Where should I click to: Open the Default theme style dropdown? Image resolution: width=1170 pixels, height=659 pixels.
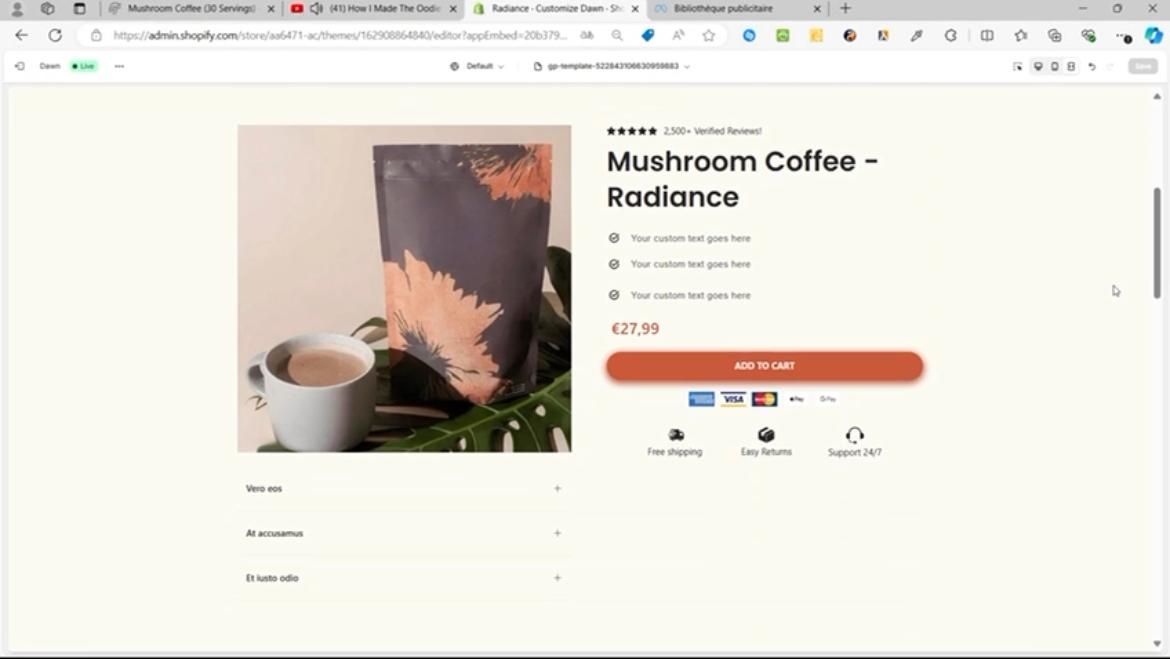click(477, 66)
